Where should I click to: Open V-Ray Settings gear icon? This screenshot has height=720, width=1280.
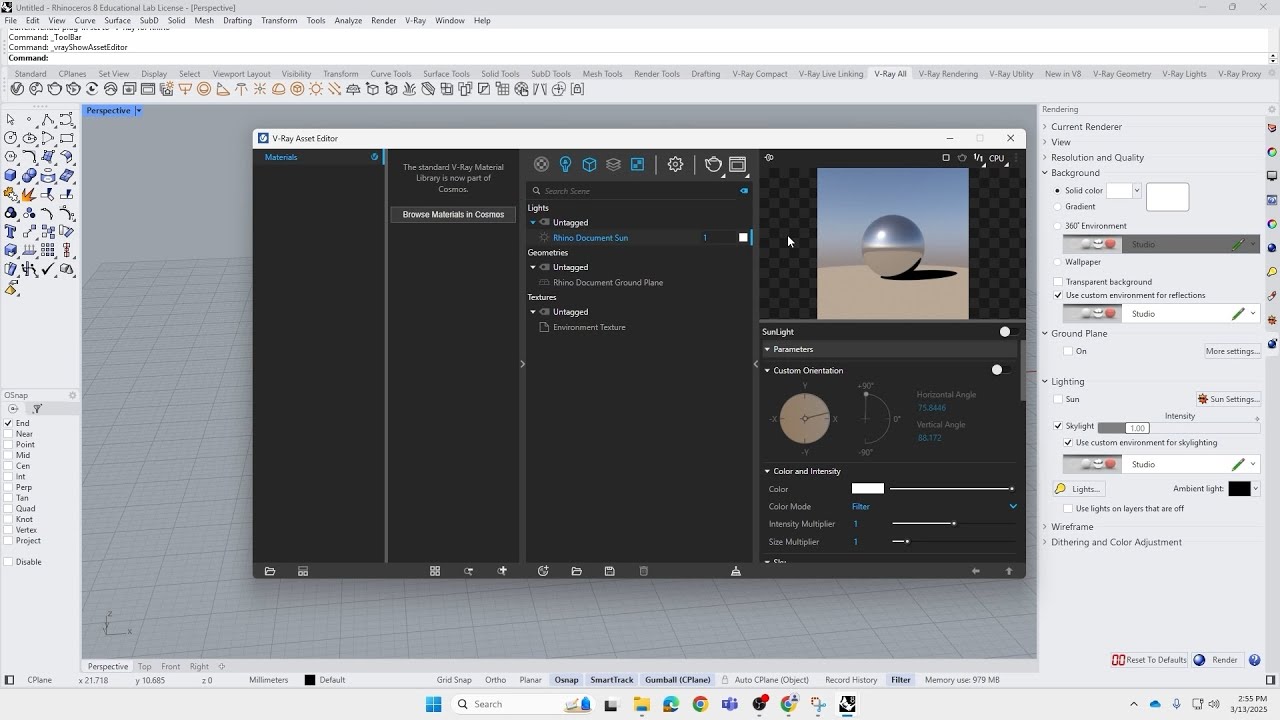click(675, 165)
